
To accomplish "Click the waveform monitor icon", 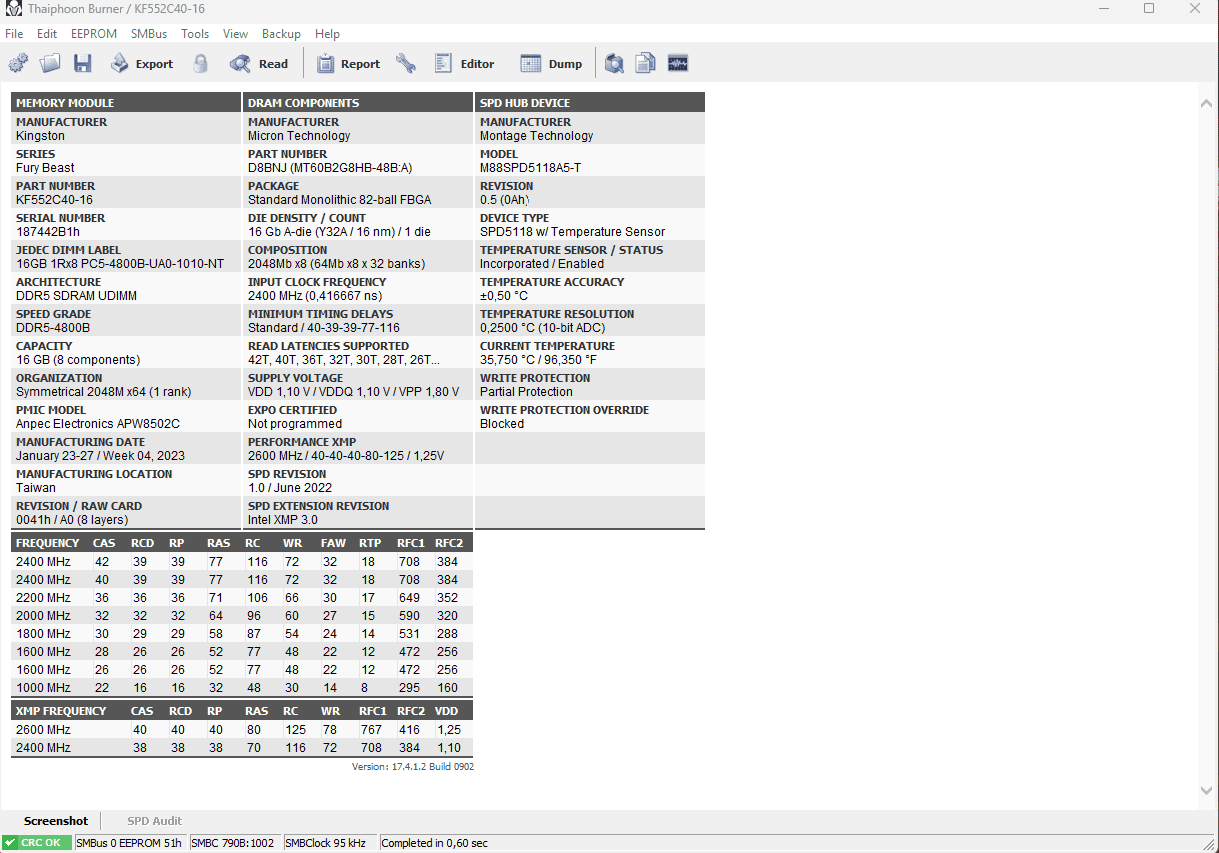I will point(678,64).
